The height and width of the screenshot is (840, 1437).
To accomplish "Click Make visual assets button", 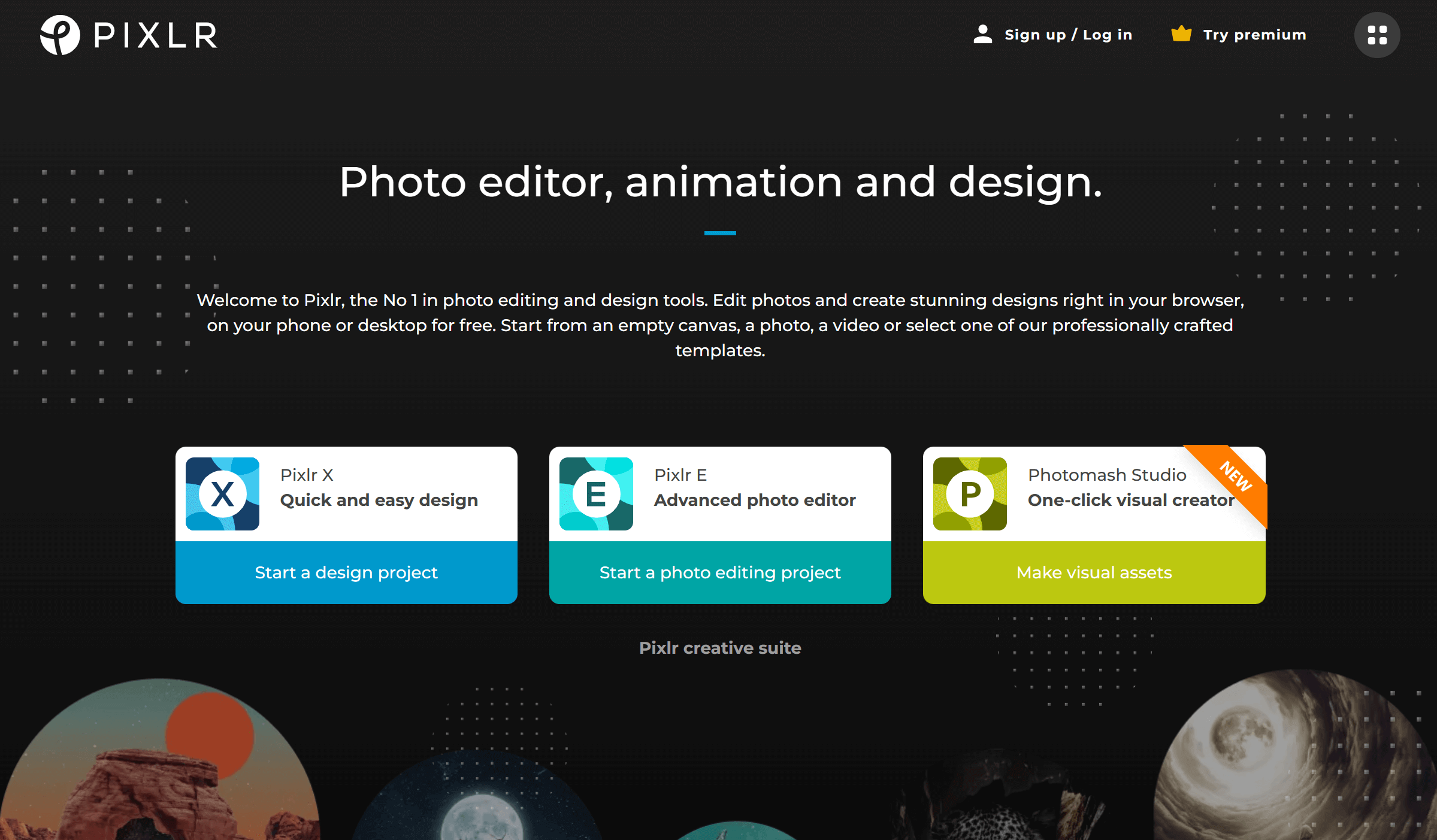I will (1094, 572).
